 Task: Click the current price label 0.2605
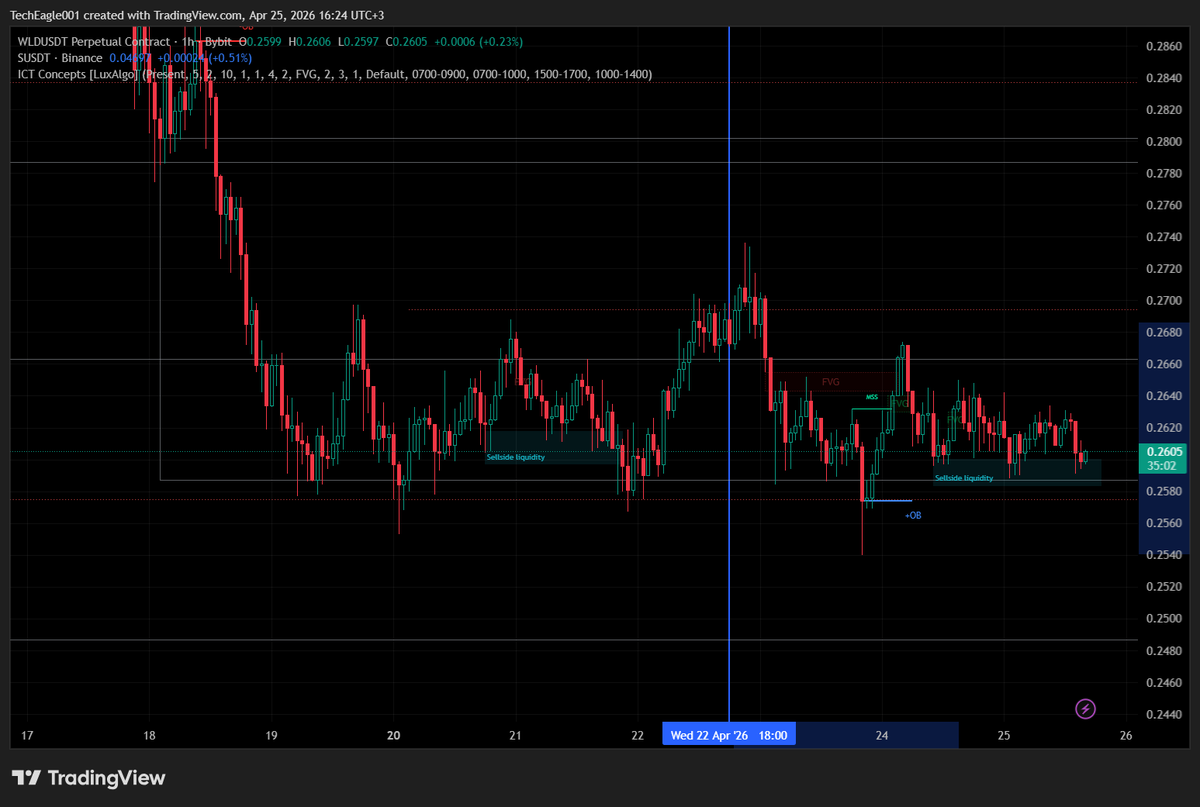click(x=1166, y=451)
